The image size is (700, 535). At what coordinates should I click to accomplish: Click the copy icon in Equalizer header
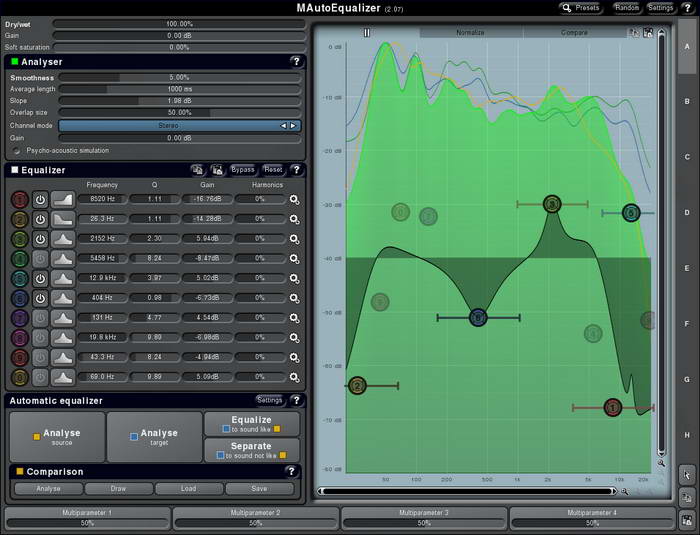pyautogui.click(x=199, y=170)
